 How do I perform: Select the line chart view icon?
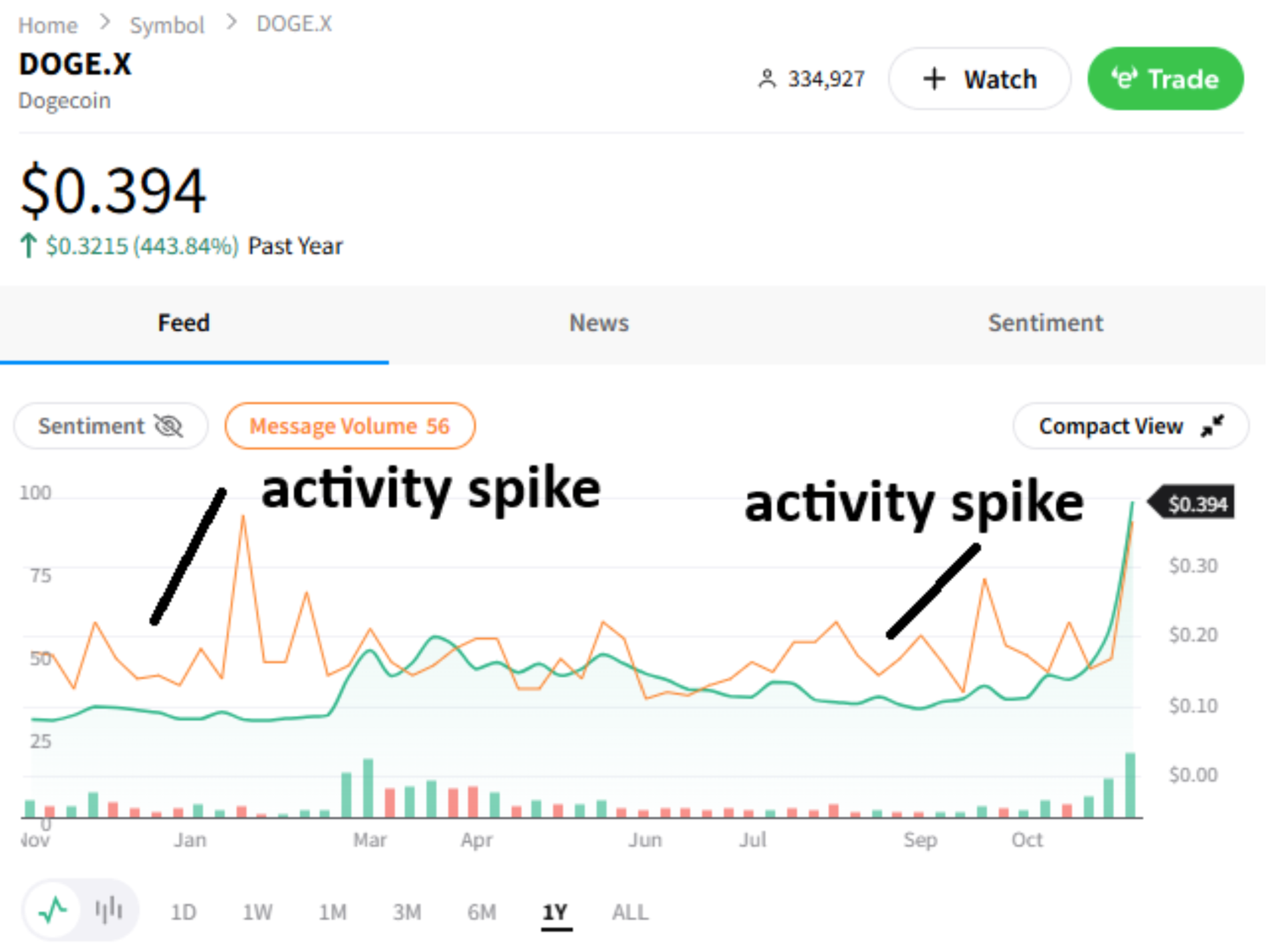52,911
